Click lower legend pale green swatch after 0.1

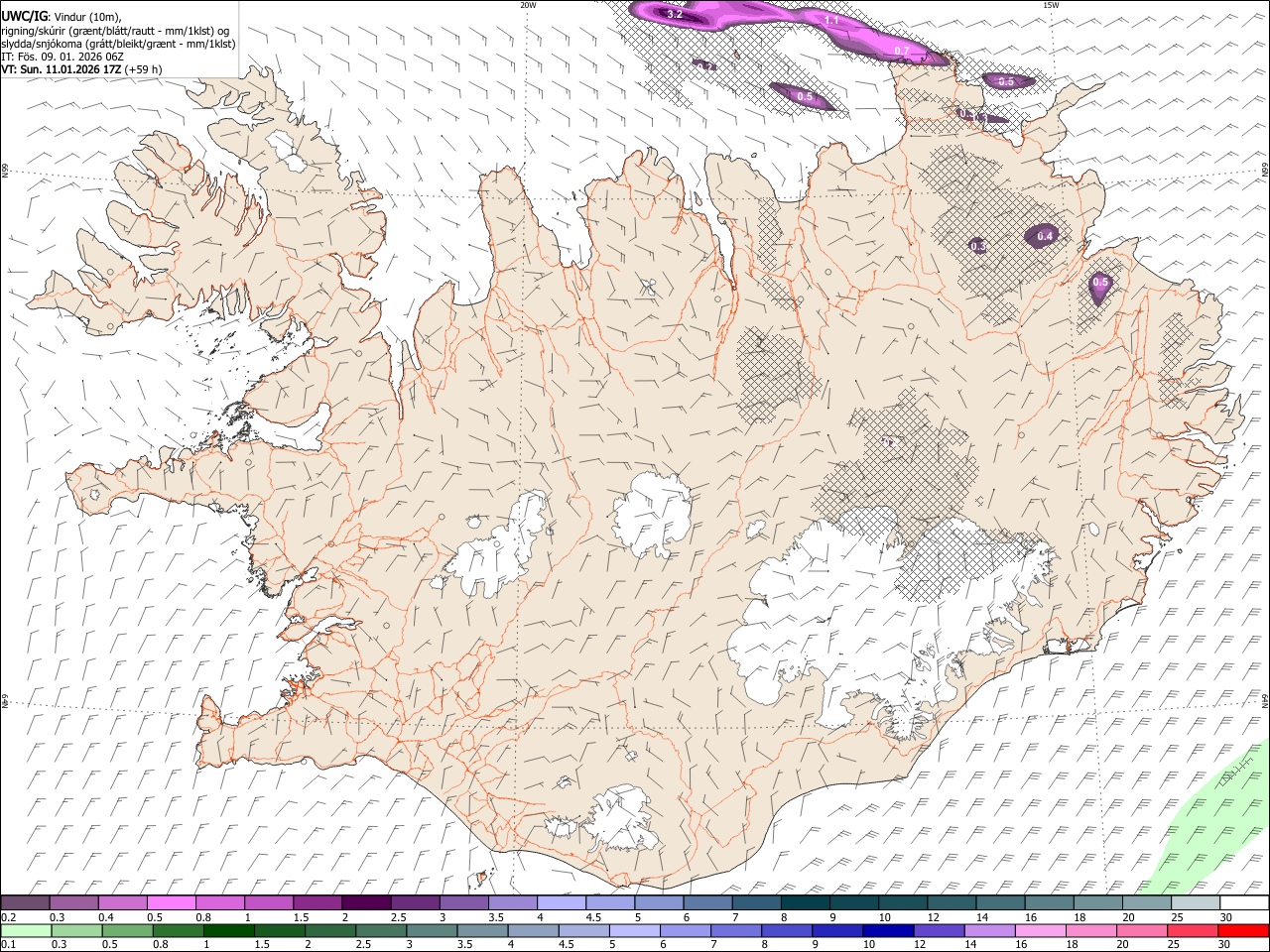pos(26,930)
